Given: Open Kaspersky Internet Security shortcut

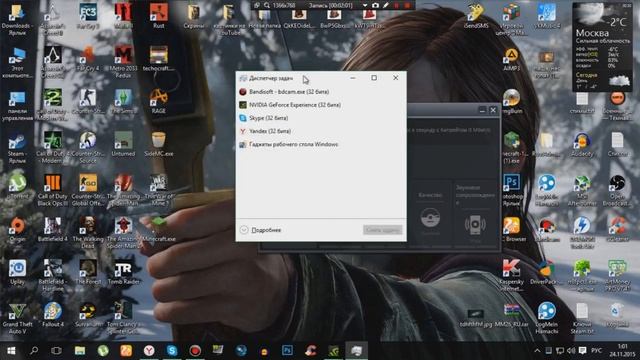Looking at the screenshot, I should [x=511, y=276].
